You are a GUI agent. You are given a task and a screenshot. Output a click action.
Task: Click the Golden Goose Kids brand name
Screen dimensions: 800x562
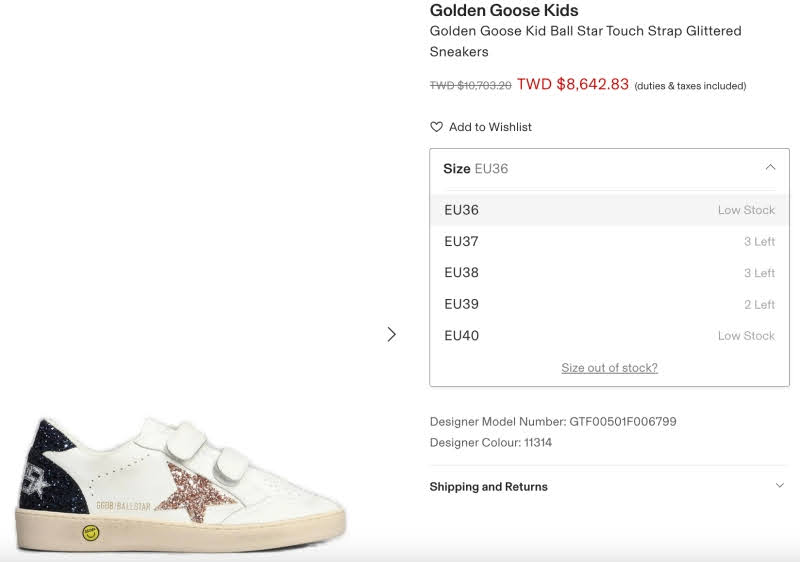point(504,11)
